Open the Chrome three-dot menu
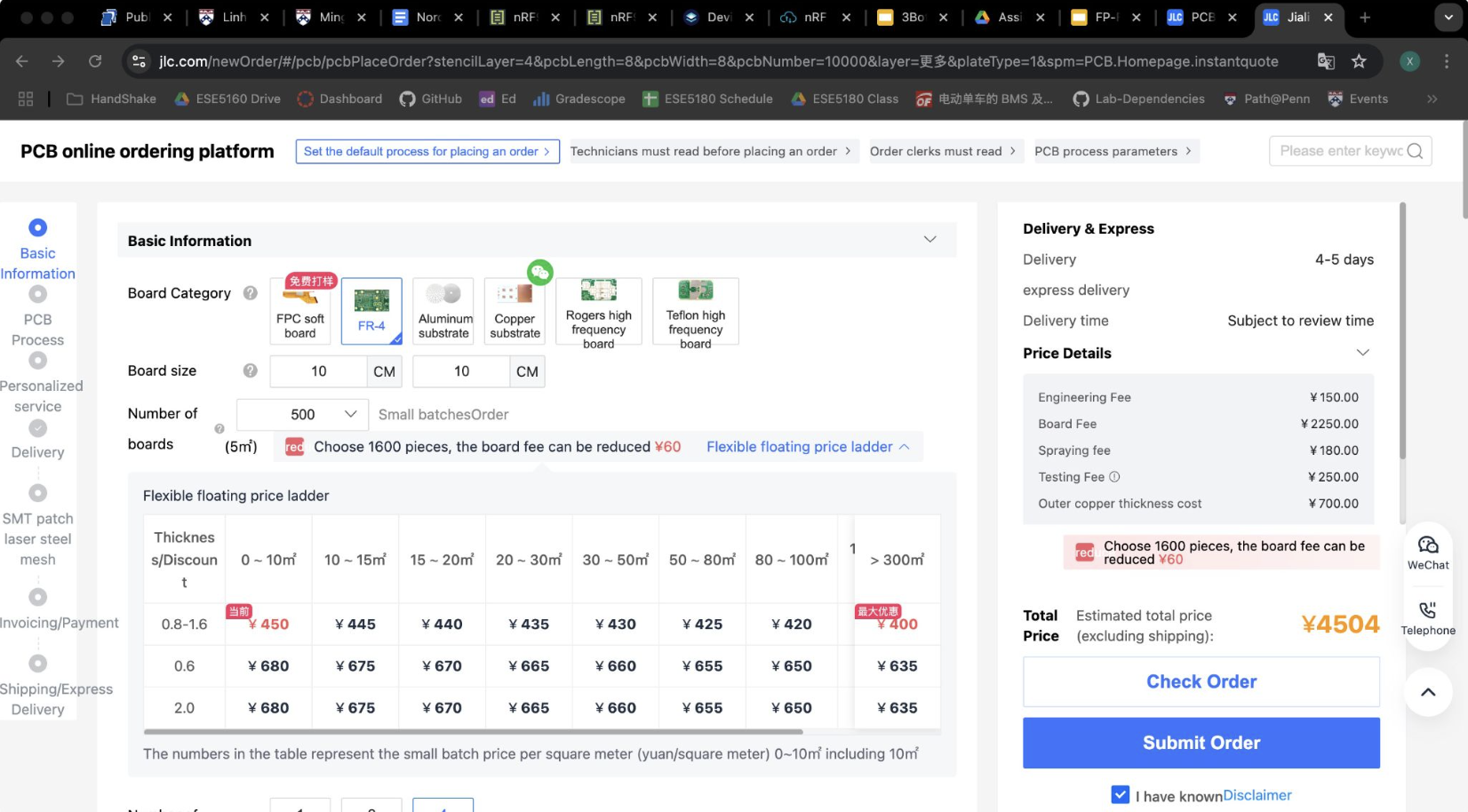The image size is (1468, 812). pos(1447,61)
